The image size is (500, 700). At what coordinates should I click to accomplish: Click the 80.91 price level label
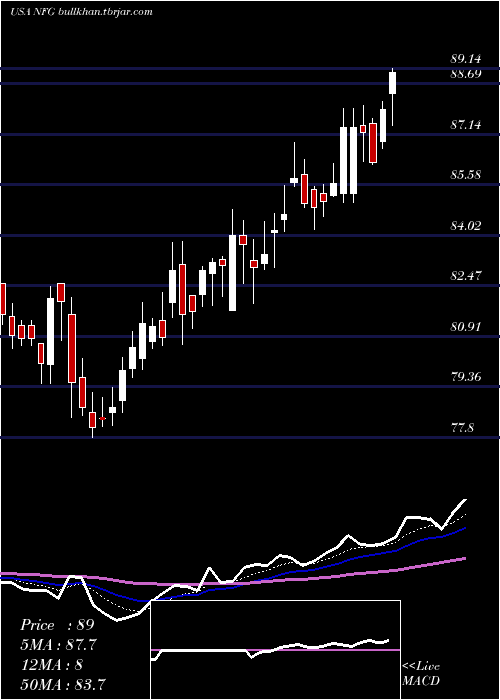466,326
